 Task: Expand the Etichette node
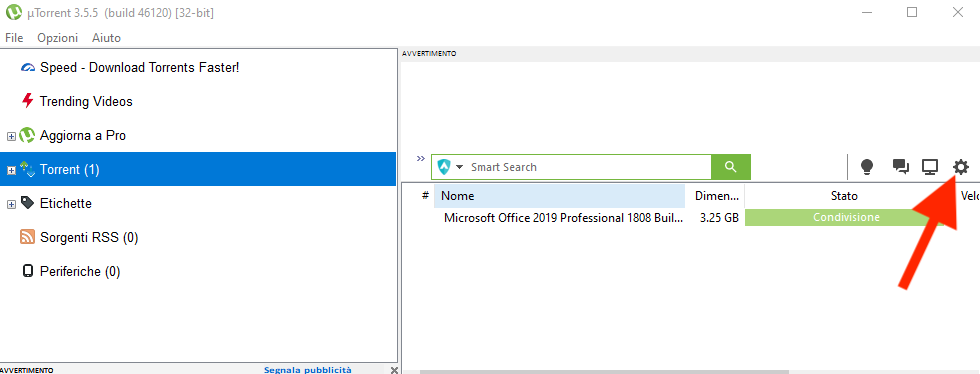[x=11, y=204]
